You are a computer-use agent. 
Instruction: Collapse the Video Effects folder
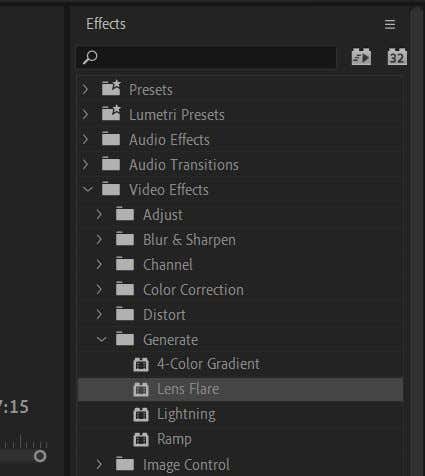pyautogui.click(x=88, y=190)
